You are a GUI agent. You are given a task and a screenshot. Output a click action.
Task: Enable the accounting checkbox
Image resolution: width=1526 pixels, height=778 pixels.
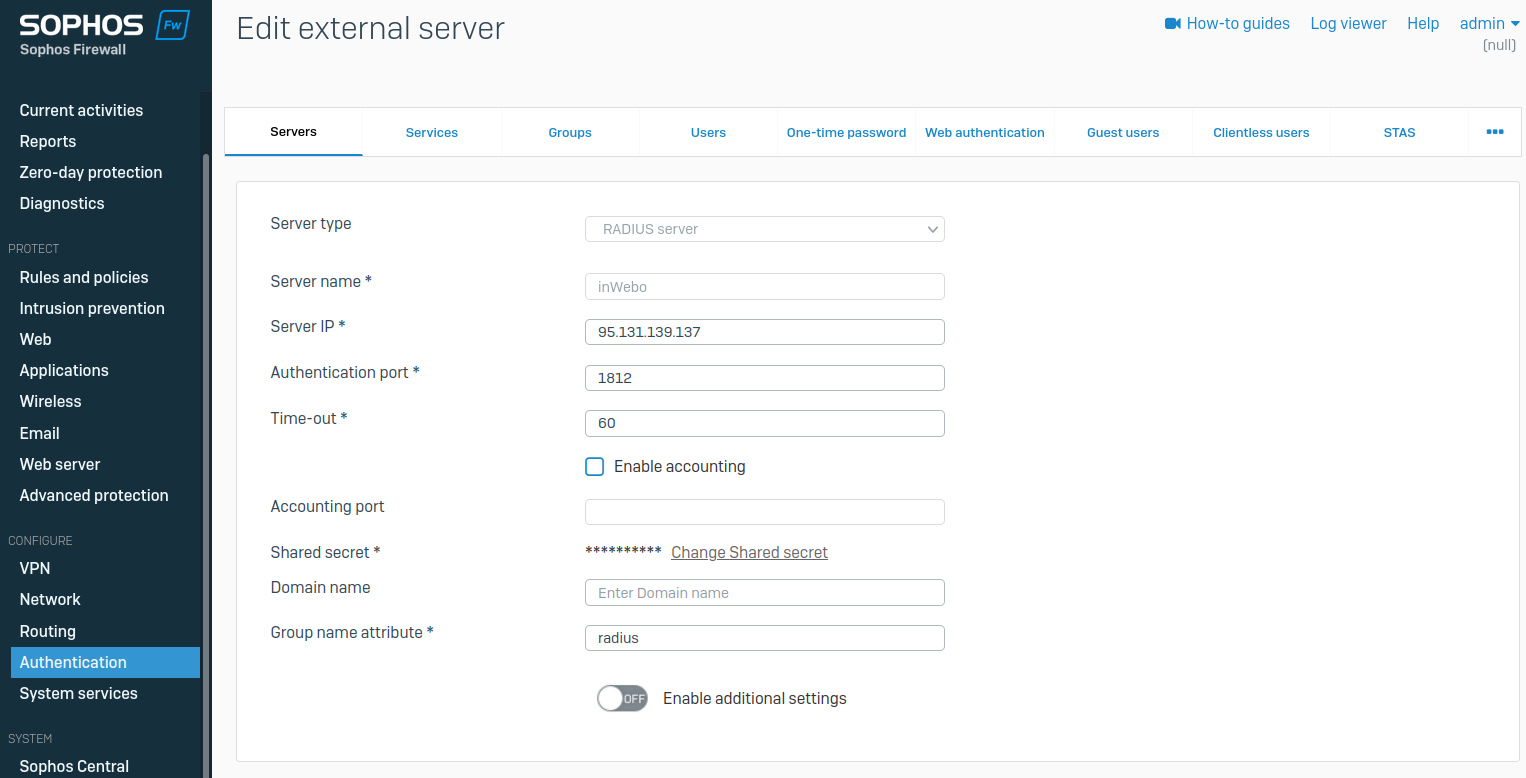tap(594, 466)
